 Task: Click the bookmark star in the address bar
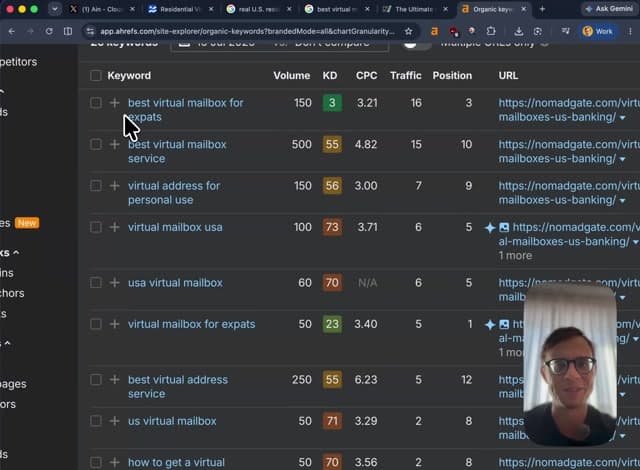pyautogui.click(x=408, y=31)
